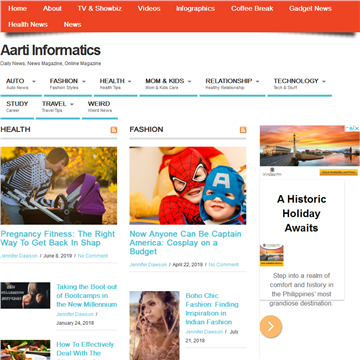Expand the TECHNOLOGY dropdown arrow
This screenshot has width=360, height=360.
pos(324,81)
